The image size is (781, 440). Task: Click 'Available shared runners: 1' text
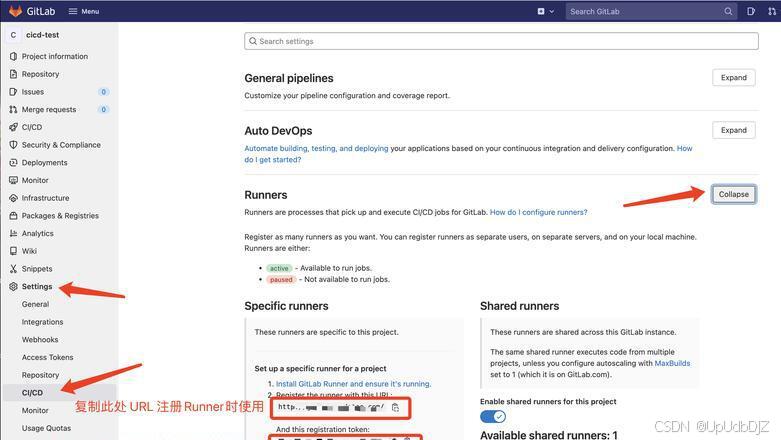(549, 435)
